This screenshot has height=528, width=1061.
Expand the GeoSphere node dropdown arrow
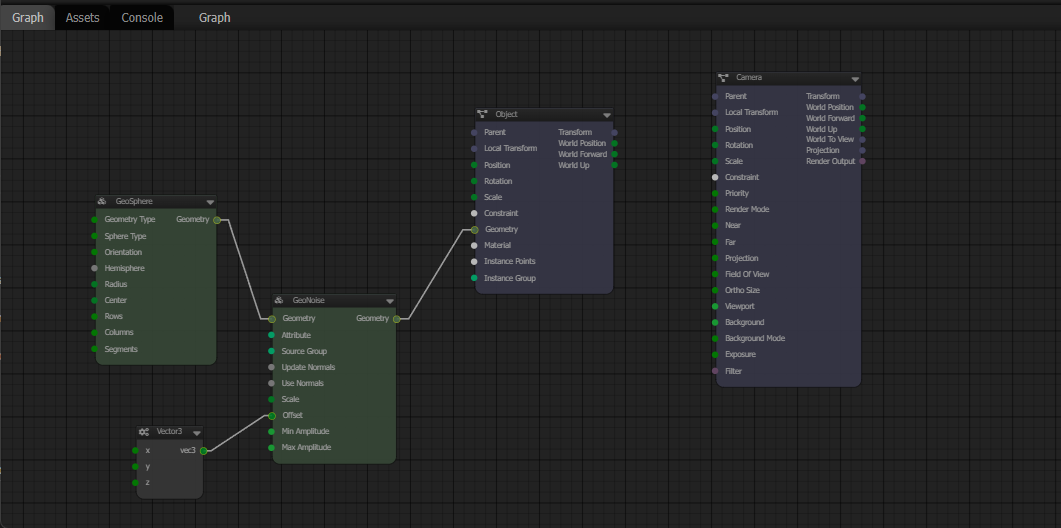tap(210, 202)
